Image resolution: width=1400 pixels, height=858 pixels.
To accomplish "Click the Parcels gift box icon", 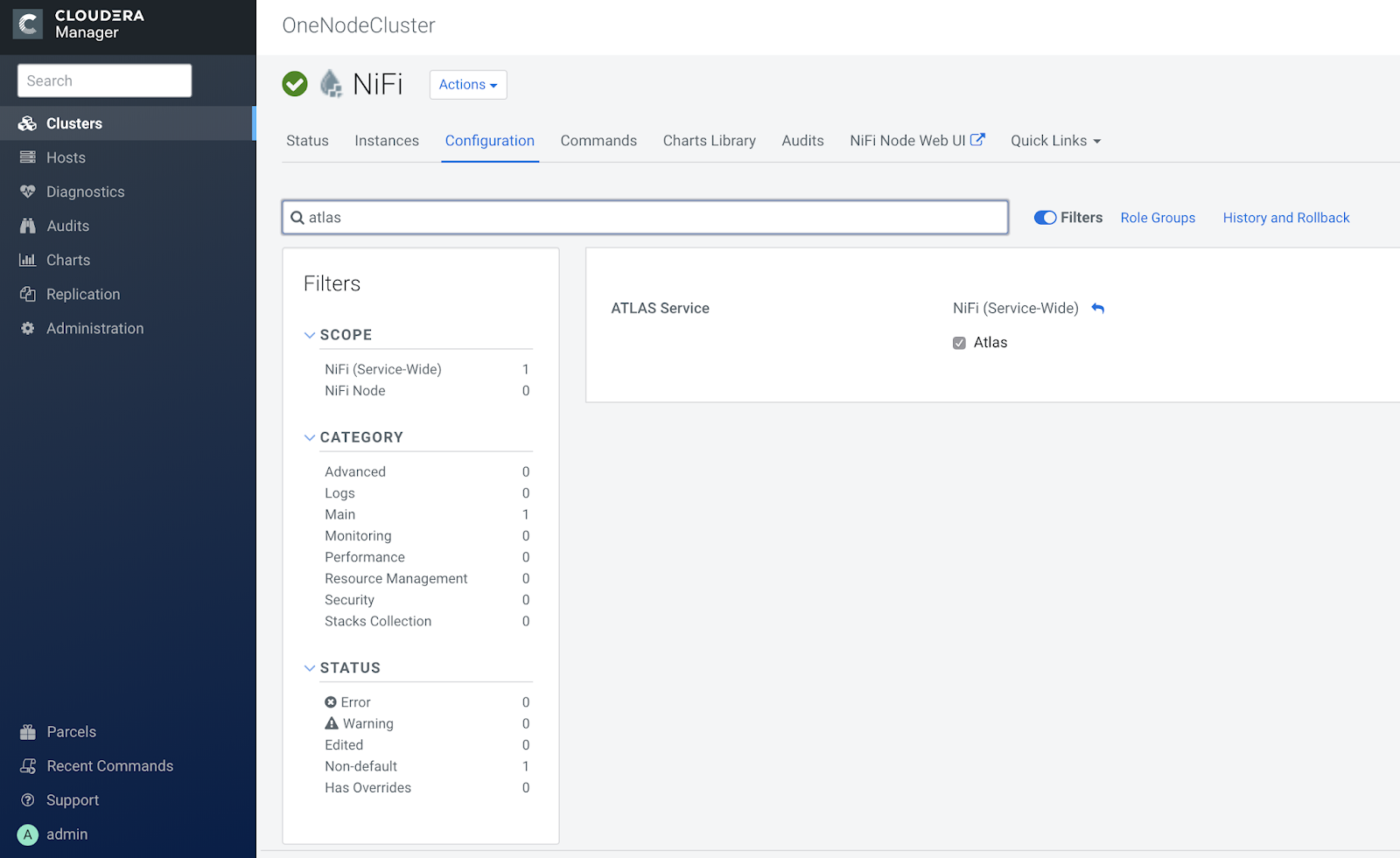I will [28, 732].
